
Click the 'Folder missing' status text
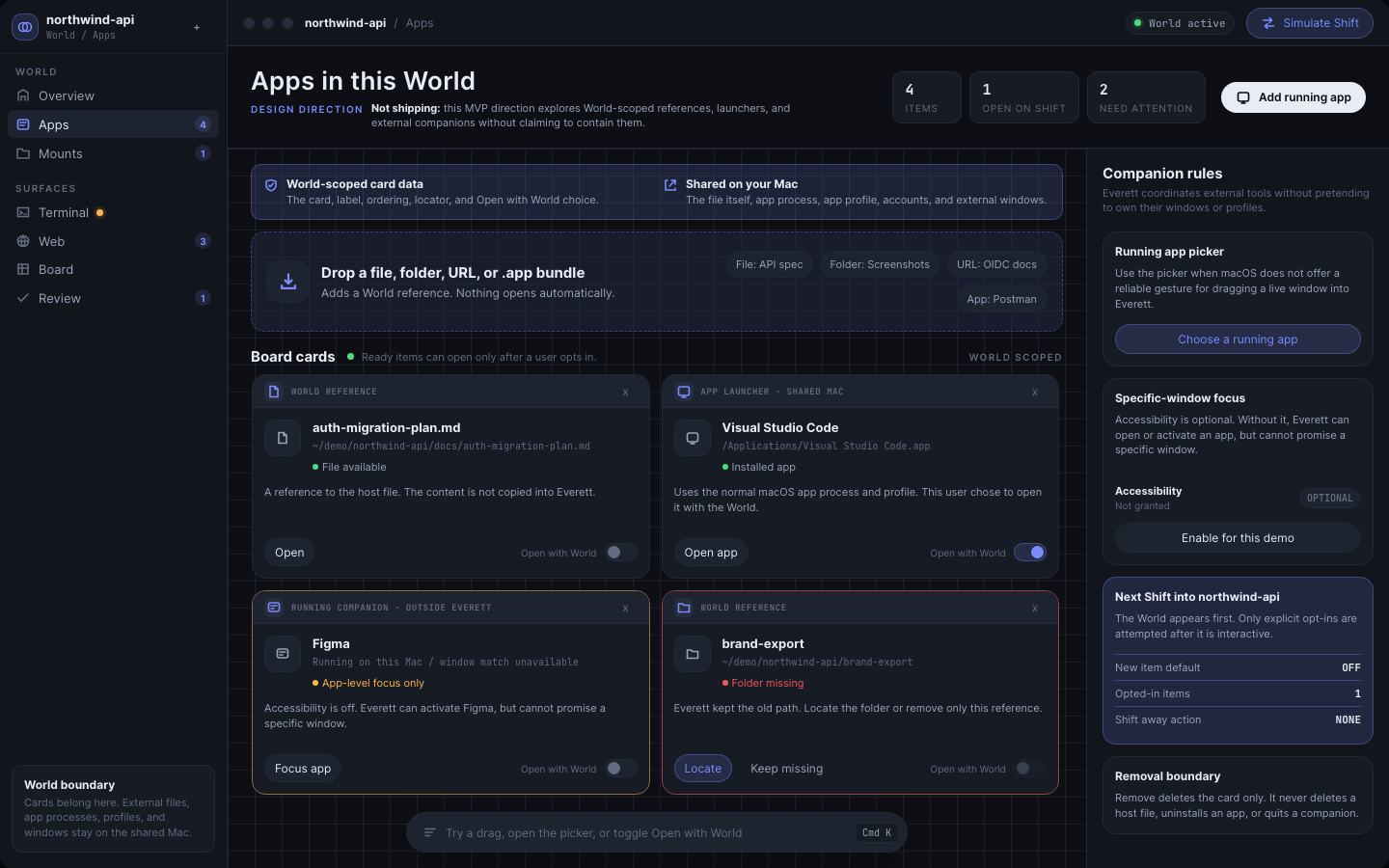768,683
